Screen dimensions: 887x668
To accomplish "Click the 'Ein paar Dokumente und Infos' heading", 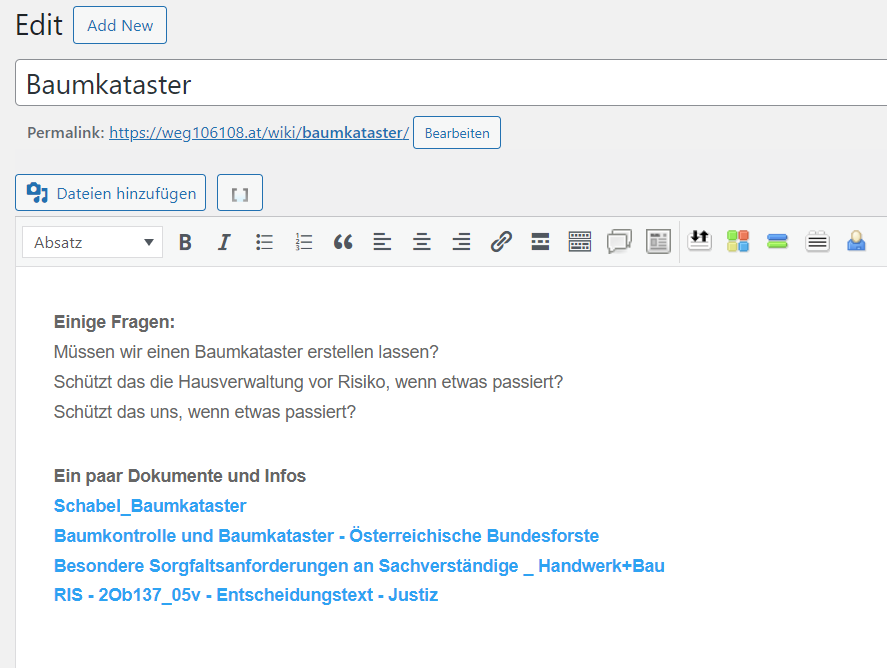I will pos(180,476).
